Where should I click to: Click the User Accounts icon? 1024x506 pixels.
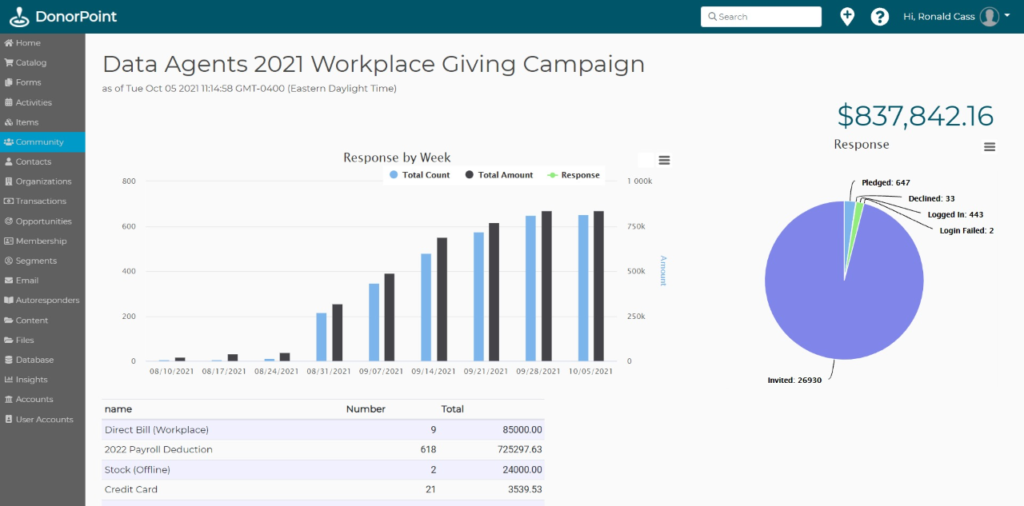[8, 419]
